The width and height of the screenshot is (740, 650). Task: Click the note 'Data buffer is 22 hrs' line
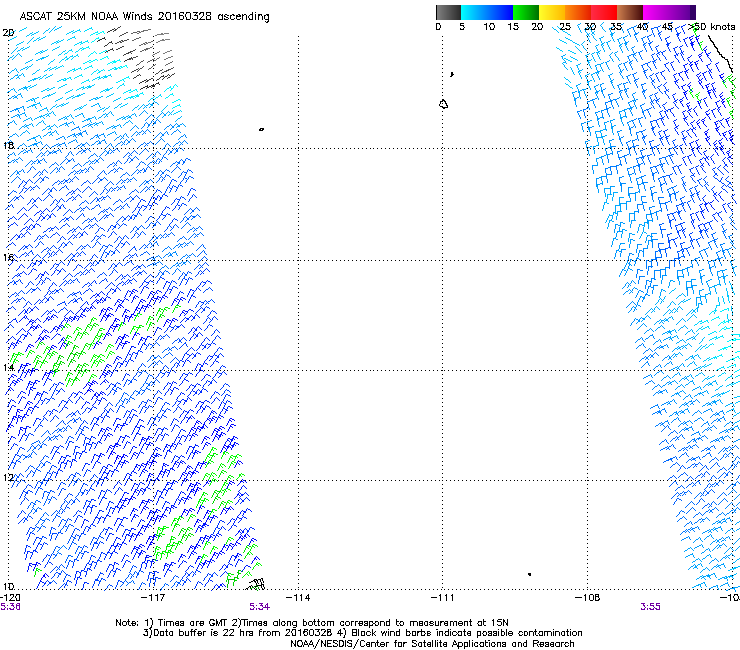362,633
